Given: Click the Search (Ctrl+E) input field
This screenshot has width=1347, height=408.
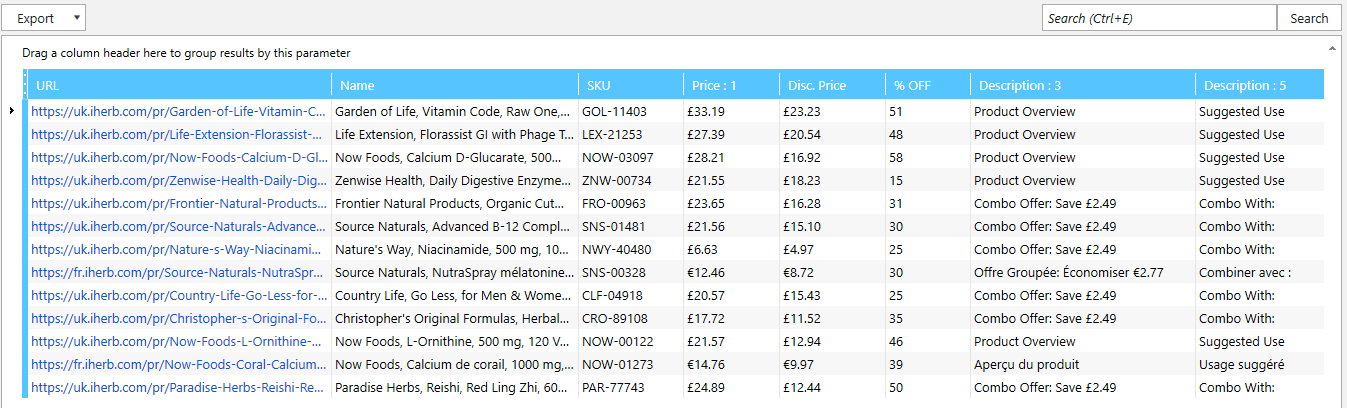Looking at the screenshot, I should pos(1158,18).
